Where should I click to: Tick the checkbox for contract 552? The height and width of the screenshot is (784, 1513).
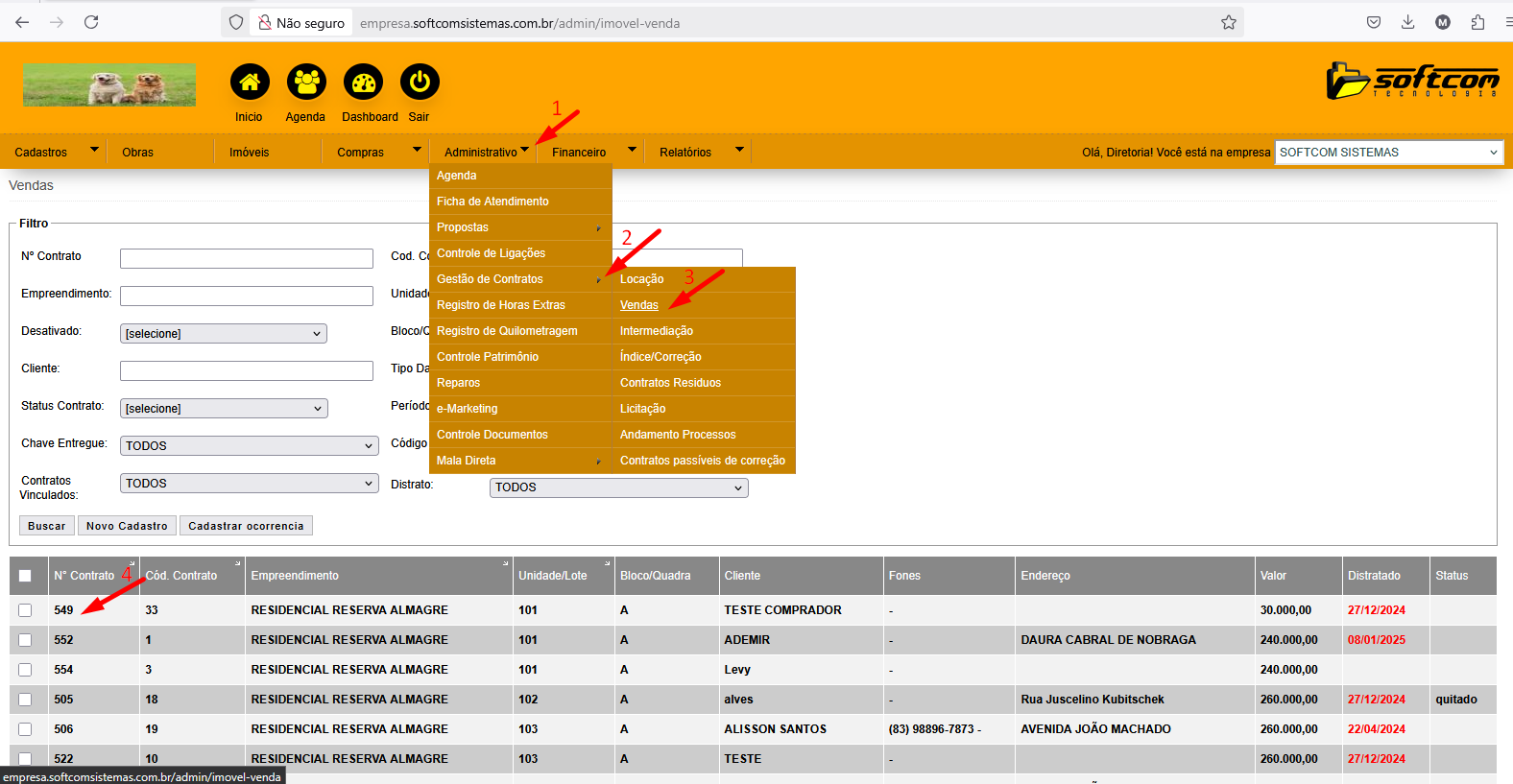tap(25, 640)
